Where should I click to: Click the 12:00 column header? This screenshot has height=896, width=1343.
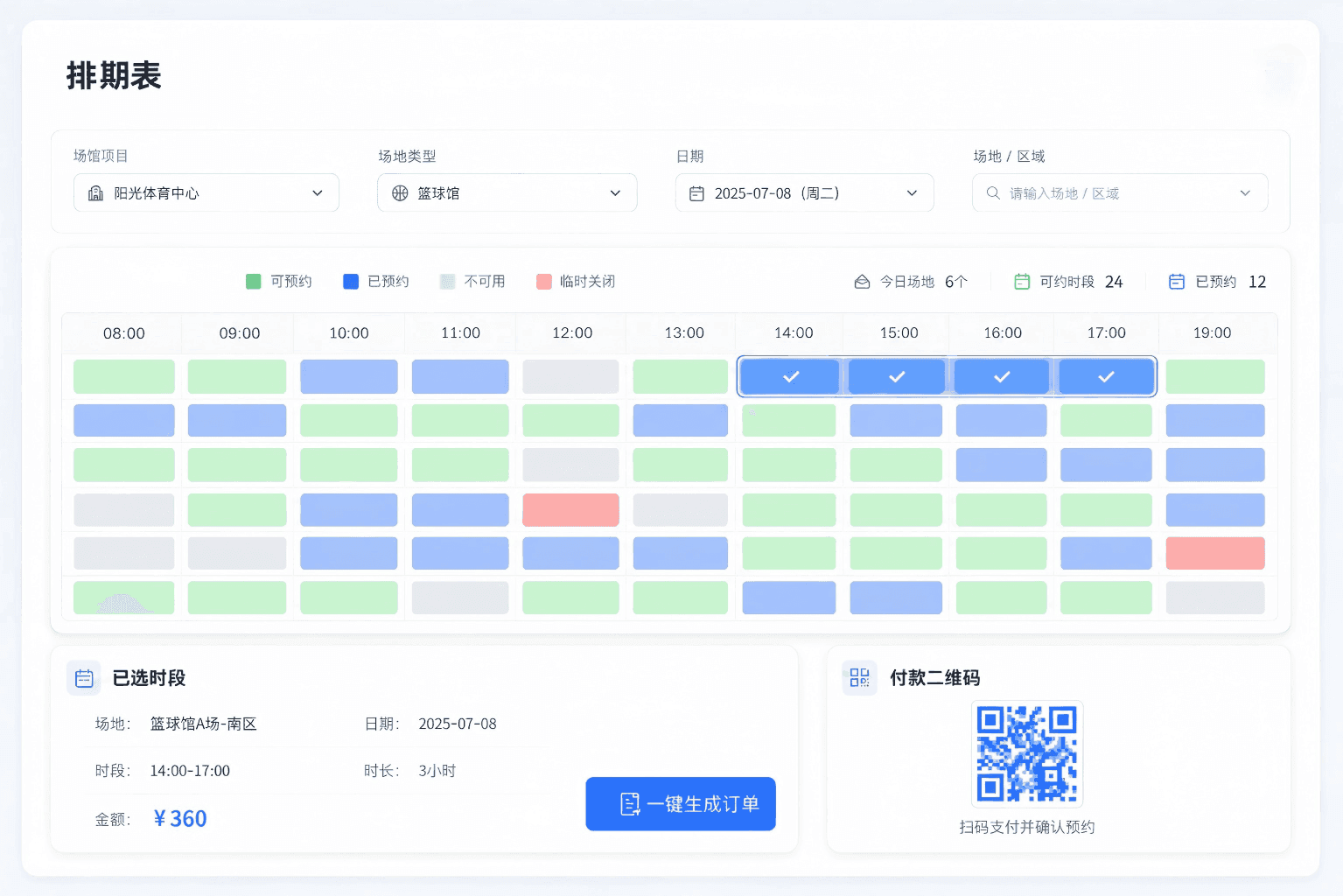coord(572,333)
